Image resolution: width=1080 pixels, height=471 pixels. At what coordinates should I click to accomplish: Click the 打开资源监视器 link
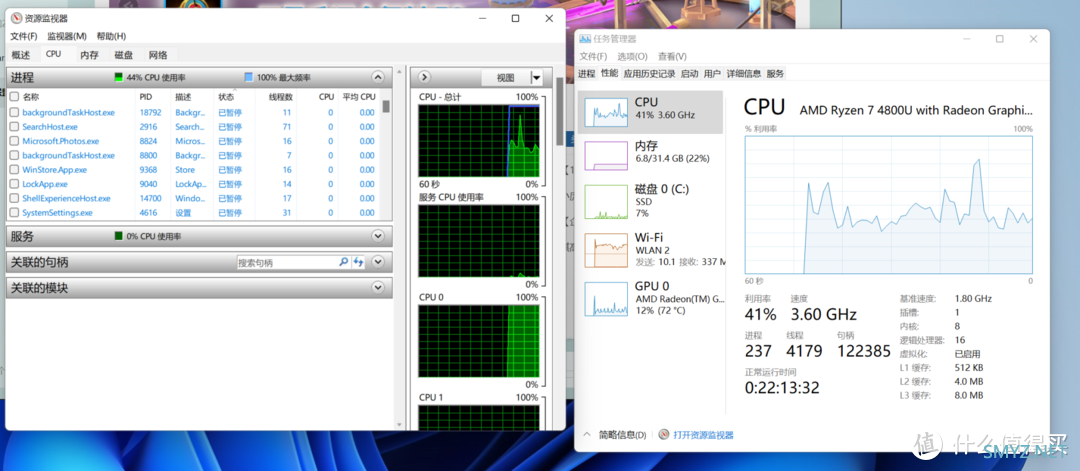point(703,435)
